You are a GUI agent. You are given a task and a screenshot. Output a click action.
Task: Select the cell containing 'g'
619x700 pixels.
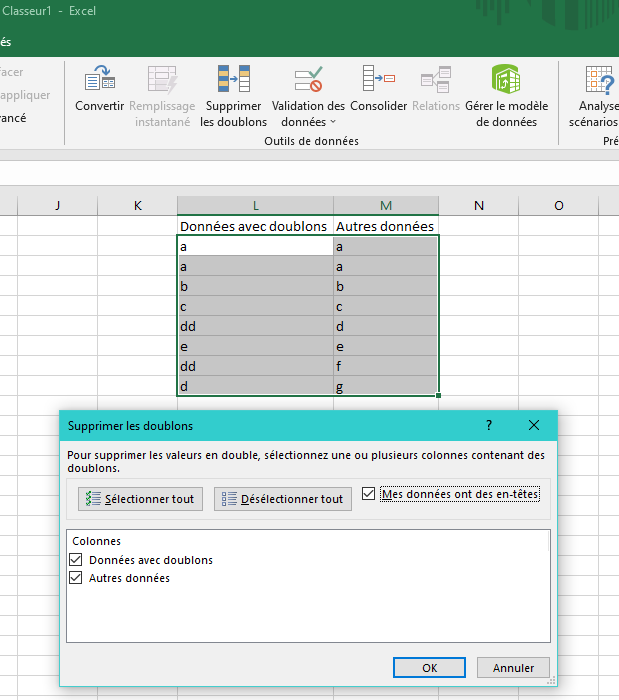tap(386, 386)
